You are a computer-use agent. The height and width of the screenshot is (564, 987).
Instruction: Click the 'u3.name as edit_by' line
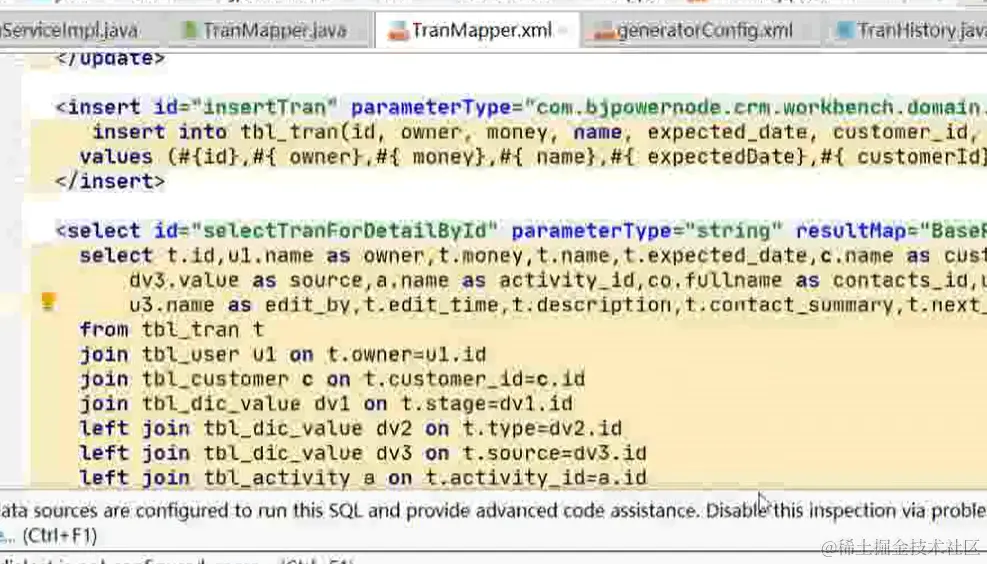558,305
